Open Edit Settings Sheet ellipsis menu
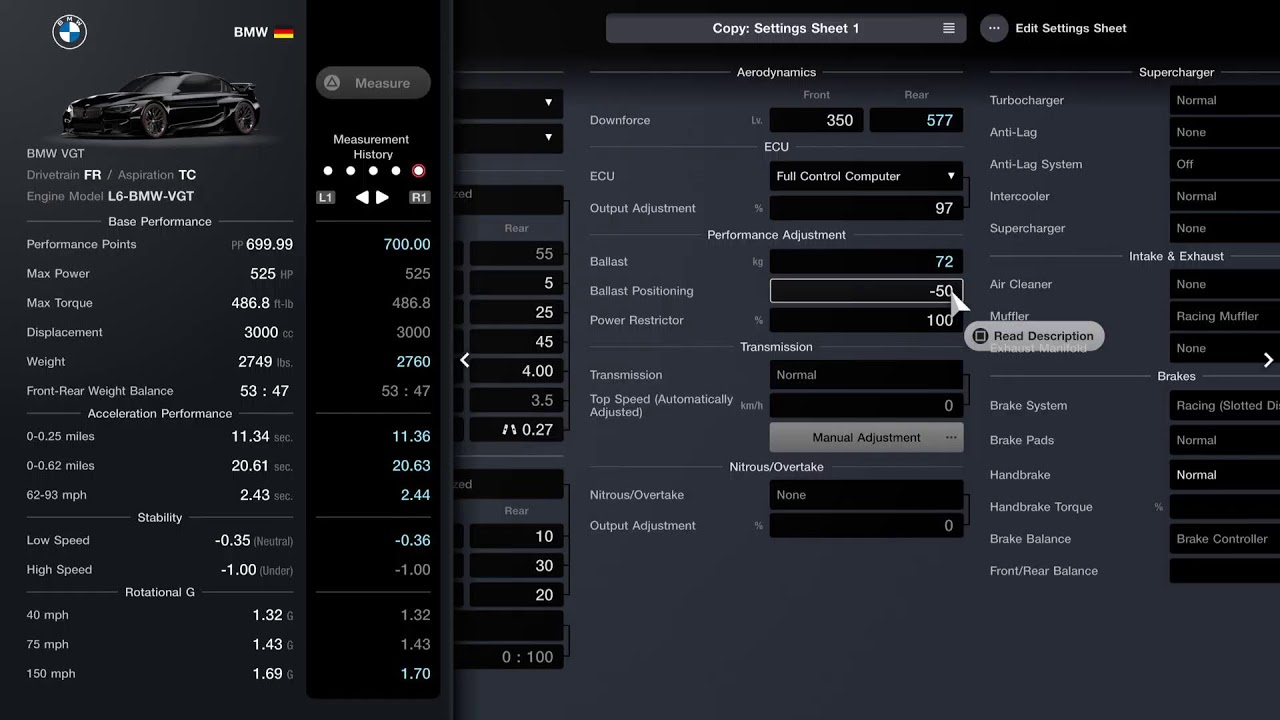1280x720 pixels. click(x=994, y=28)
